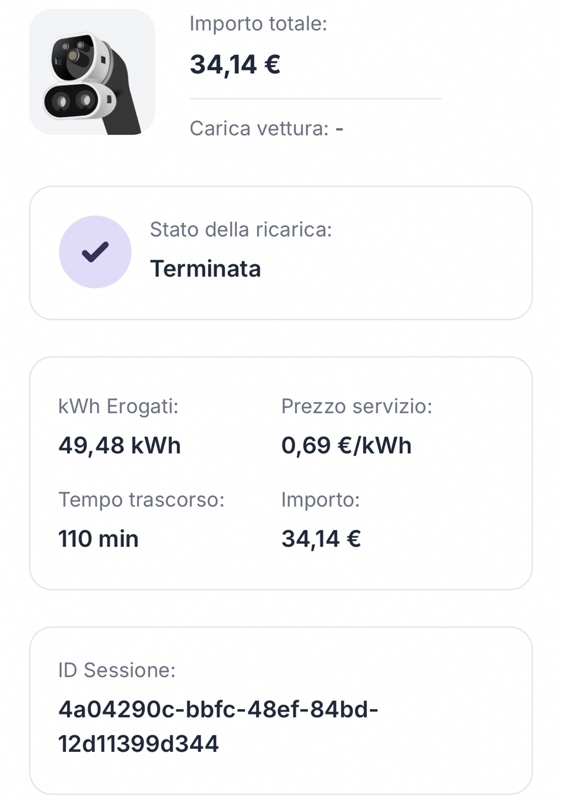Select the 49,48 kWh delivered value
This screenshot has width=562, height=800.
120,445
